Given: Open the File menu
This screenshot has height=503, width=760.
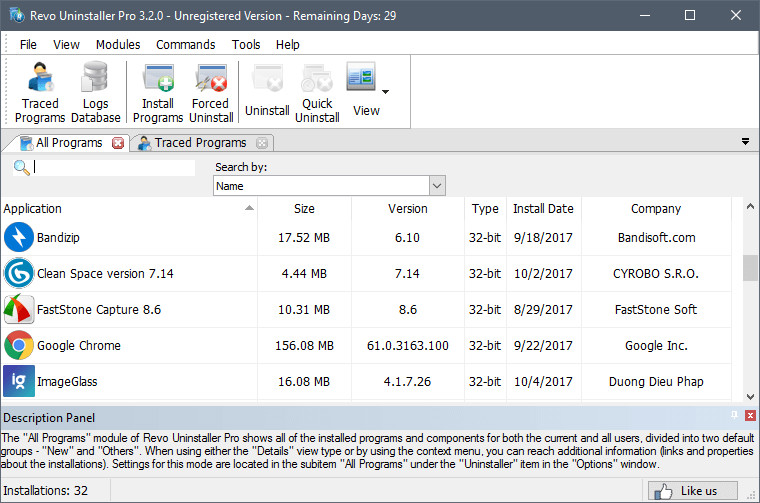Looking at the screenshot, I should (x=28, y=45).
